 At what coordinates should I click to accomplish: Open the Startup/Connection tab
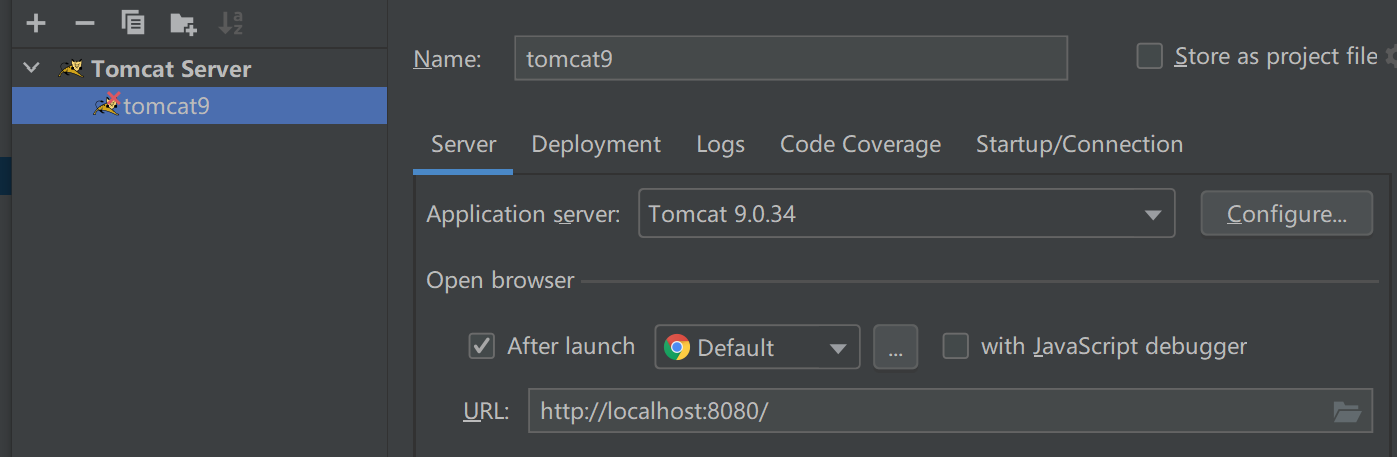coord(1079,145)
